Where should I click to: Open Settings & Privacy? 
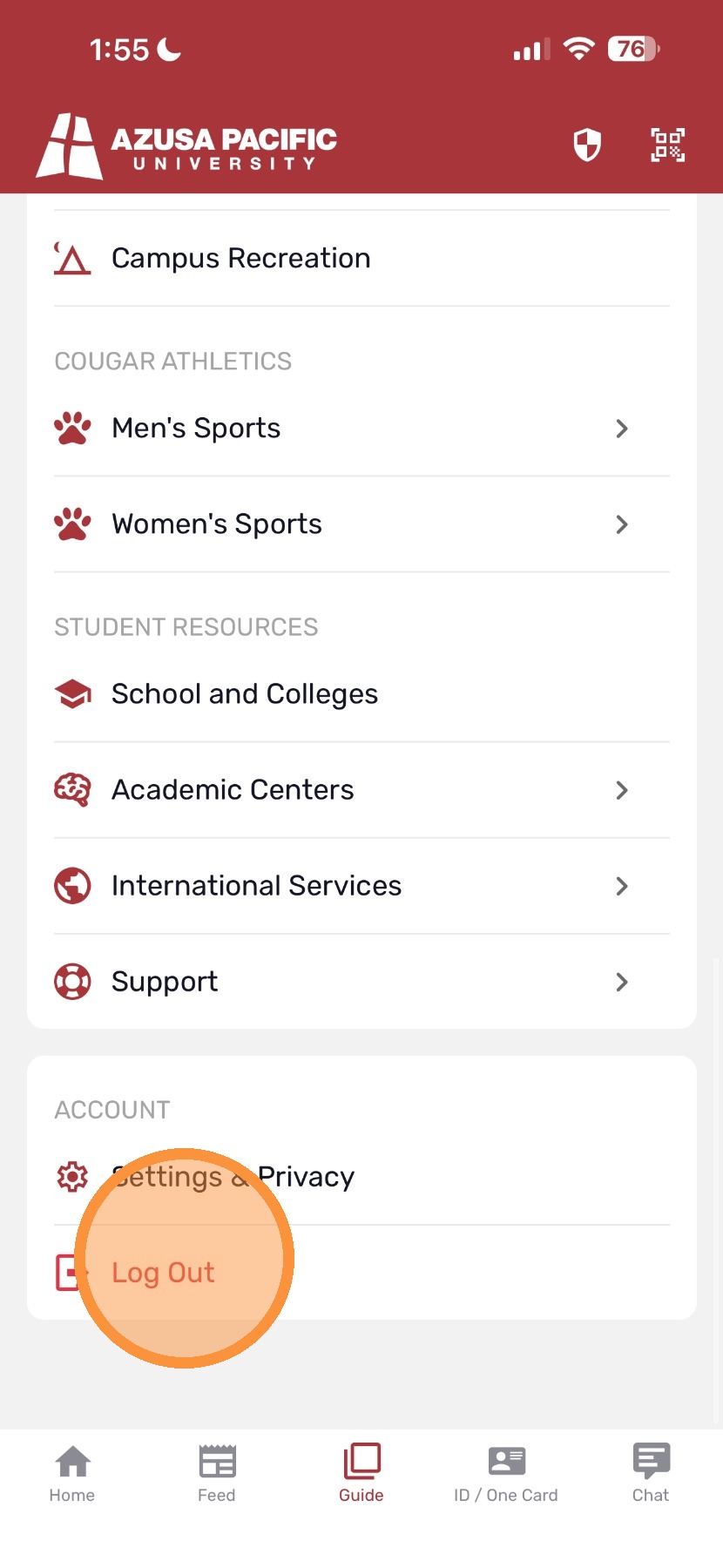361,1177
